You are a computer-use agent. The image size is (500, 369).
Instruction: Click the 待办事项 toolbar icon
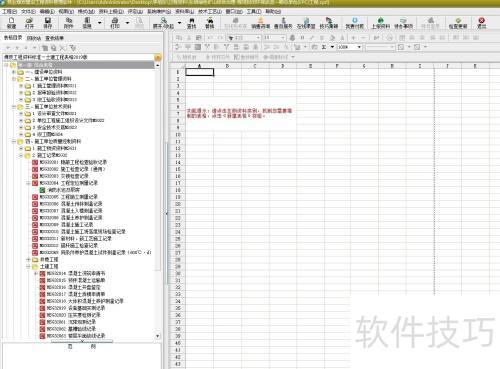[x=403, y=23]
